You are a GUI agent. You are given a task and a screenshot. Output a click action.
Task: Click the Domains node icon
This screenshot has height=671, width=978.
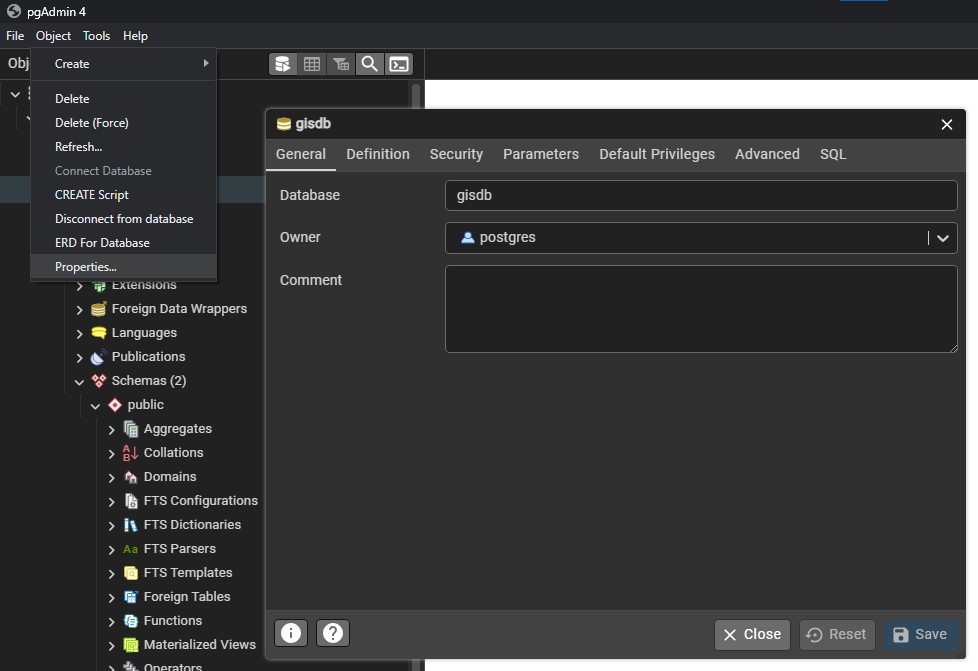tap(130, 476)
